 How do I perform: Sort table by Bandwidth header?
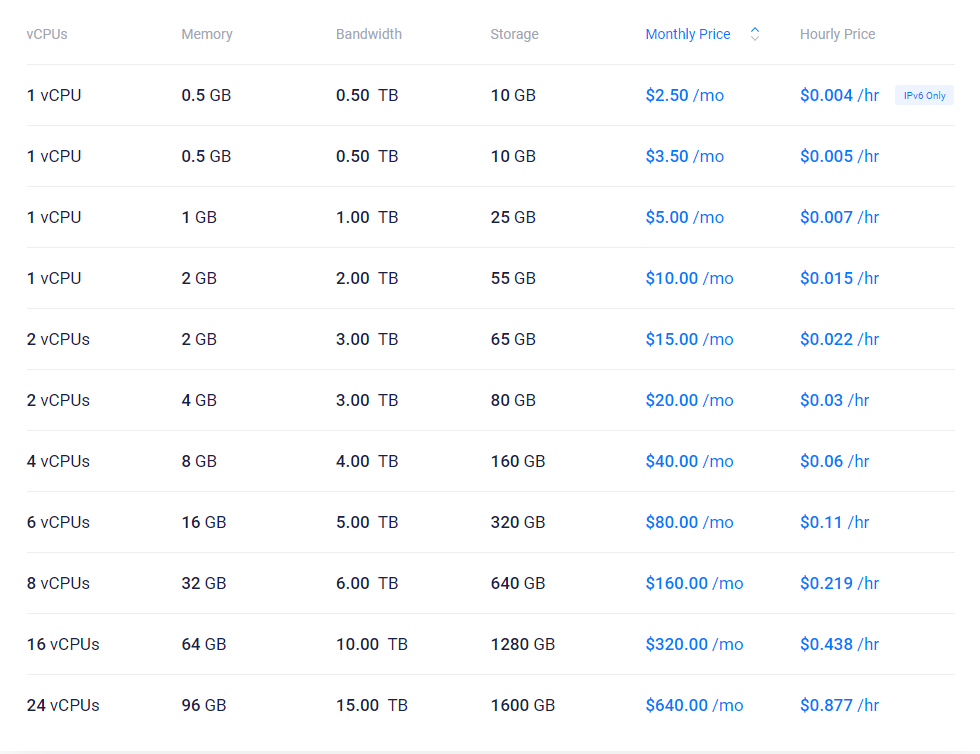tap(369, 34)
